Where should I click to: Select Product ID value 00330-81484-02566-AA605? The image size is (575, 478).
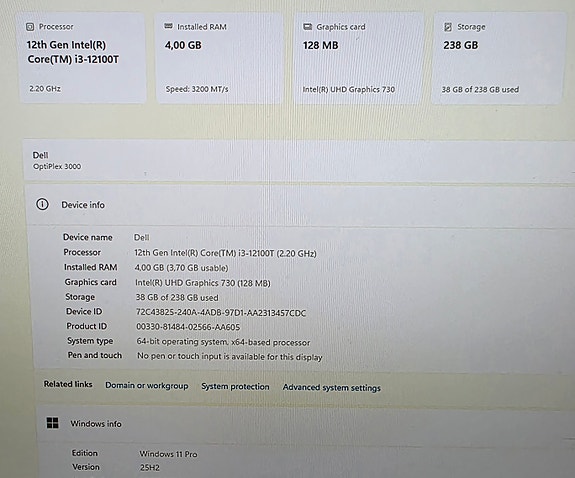(188, 327)
